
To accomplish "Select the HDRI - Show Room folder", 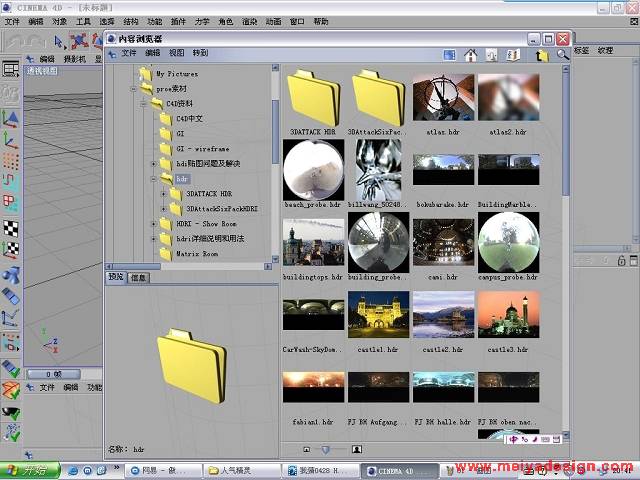I will tap(205, 224).
